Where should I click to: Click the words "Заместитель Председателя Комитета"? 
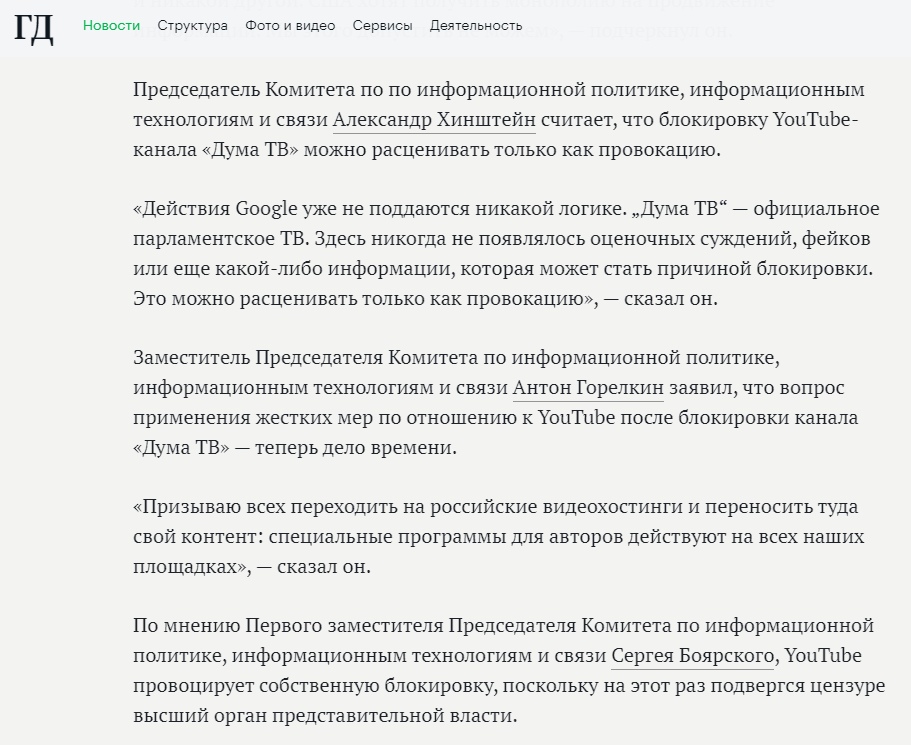(306, 357)
